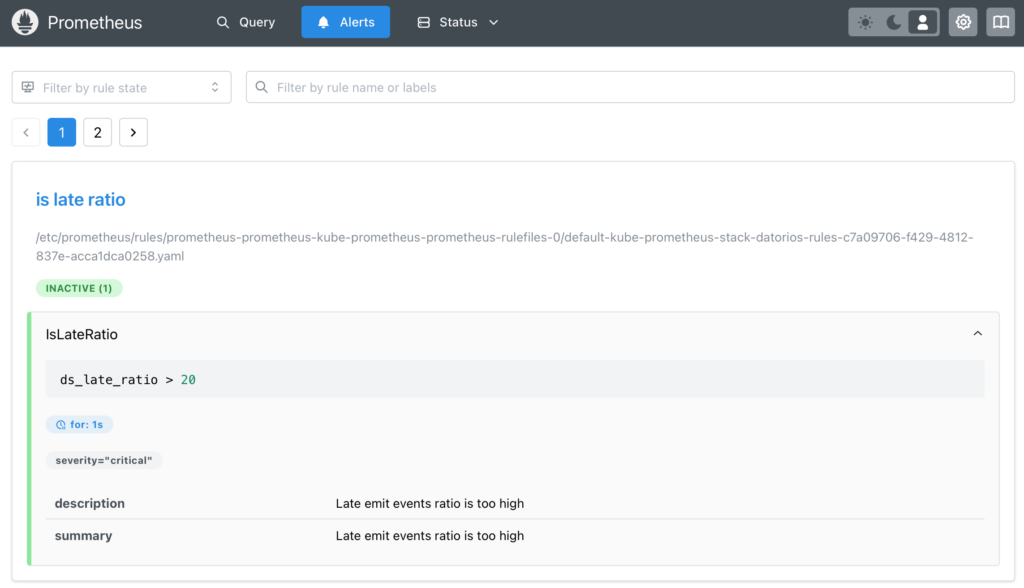This screenshot has height=588, width=1024.
Task: Collapse the IsLateRatio rule panel
Action: click(x=977, y=334)
